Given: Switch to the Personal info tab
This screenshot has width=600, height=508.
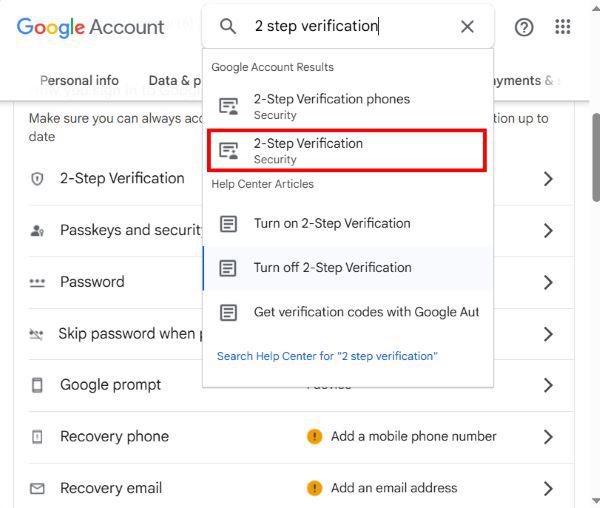Looking at the screenshot, I should coord(79,81).
